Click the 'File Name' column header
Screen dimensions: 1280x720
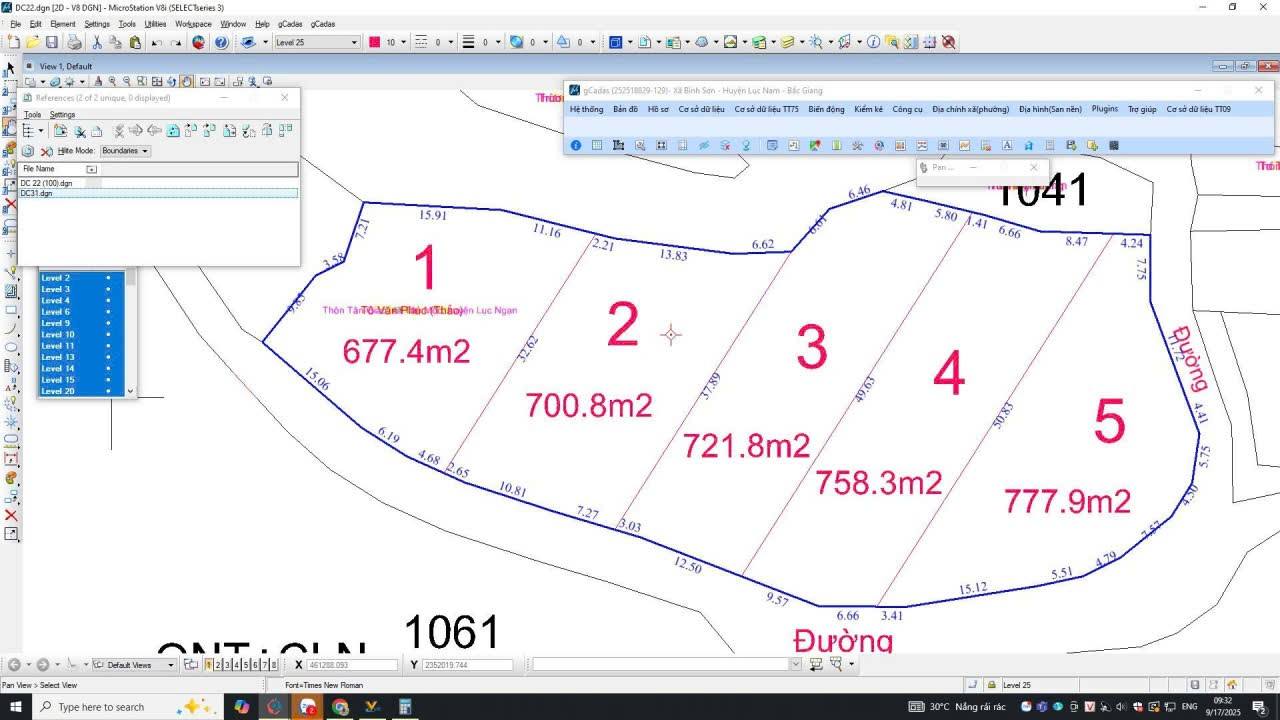click(x=40, y=169)
